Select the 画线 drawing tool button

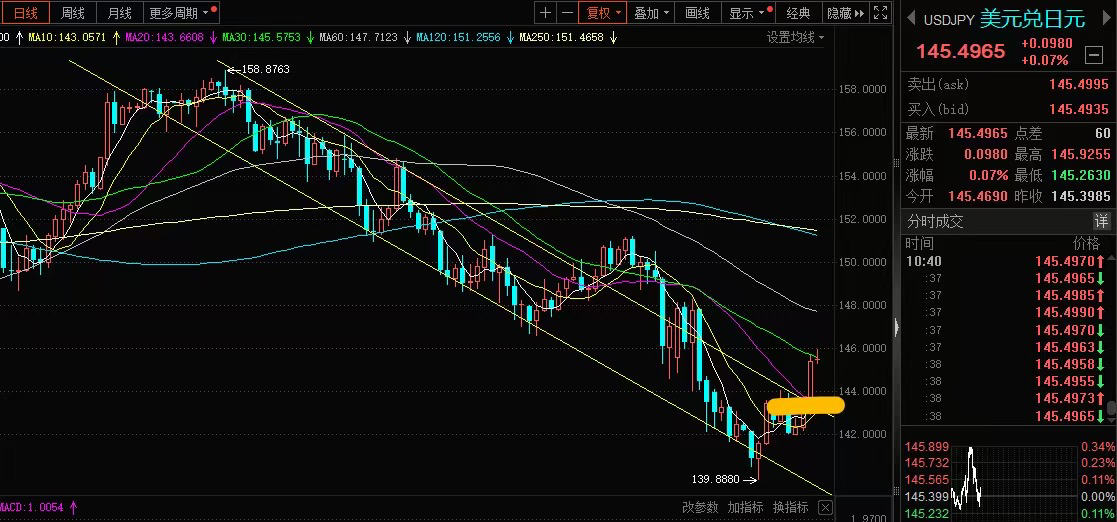697,13
